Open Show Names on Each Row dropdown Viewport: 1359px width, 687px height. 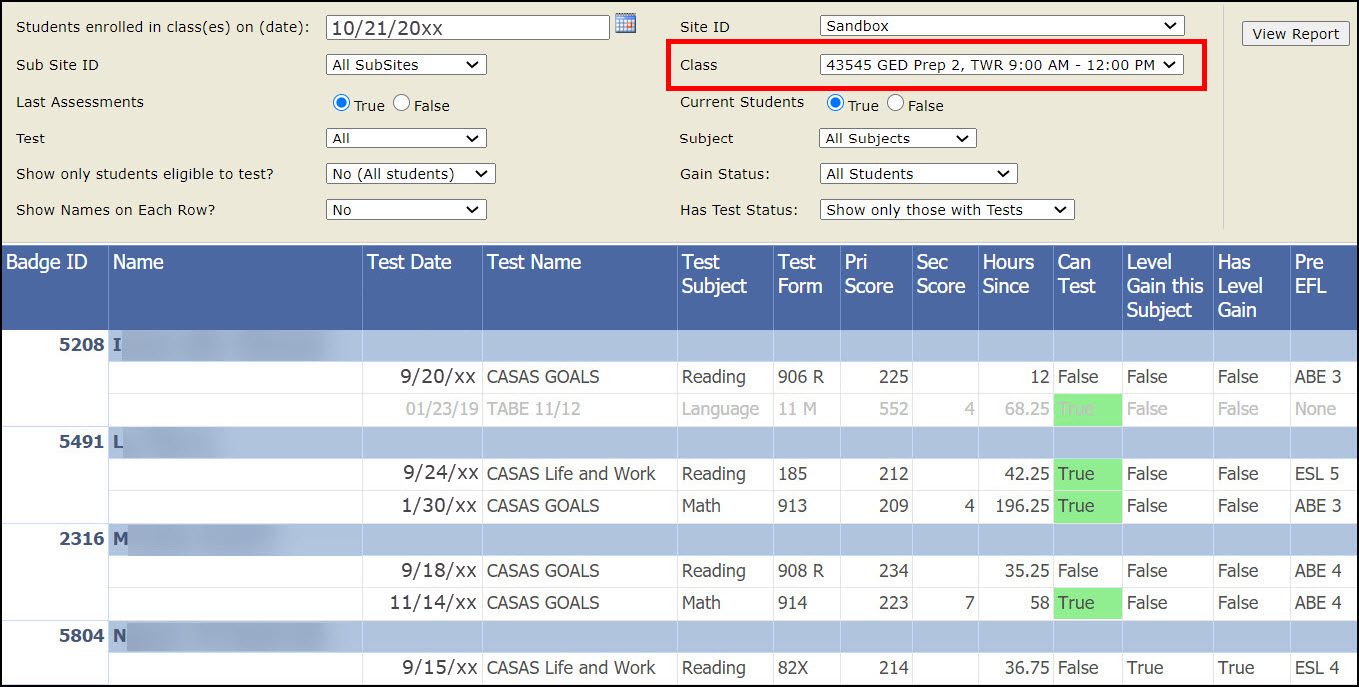pos(406,210)
